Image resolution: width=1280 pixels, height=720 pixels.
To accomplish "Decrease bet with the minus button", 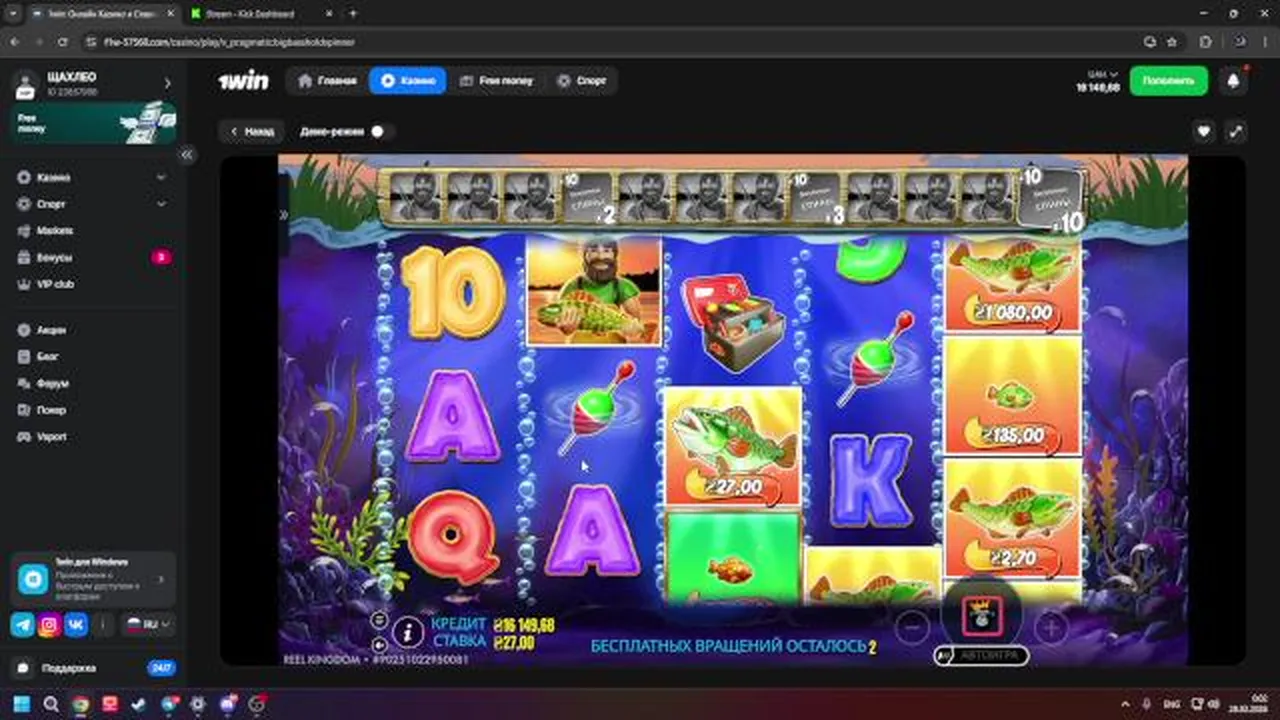I will click(912, 627).
